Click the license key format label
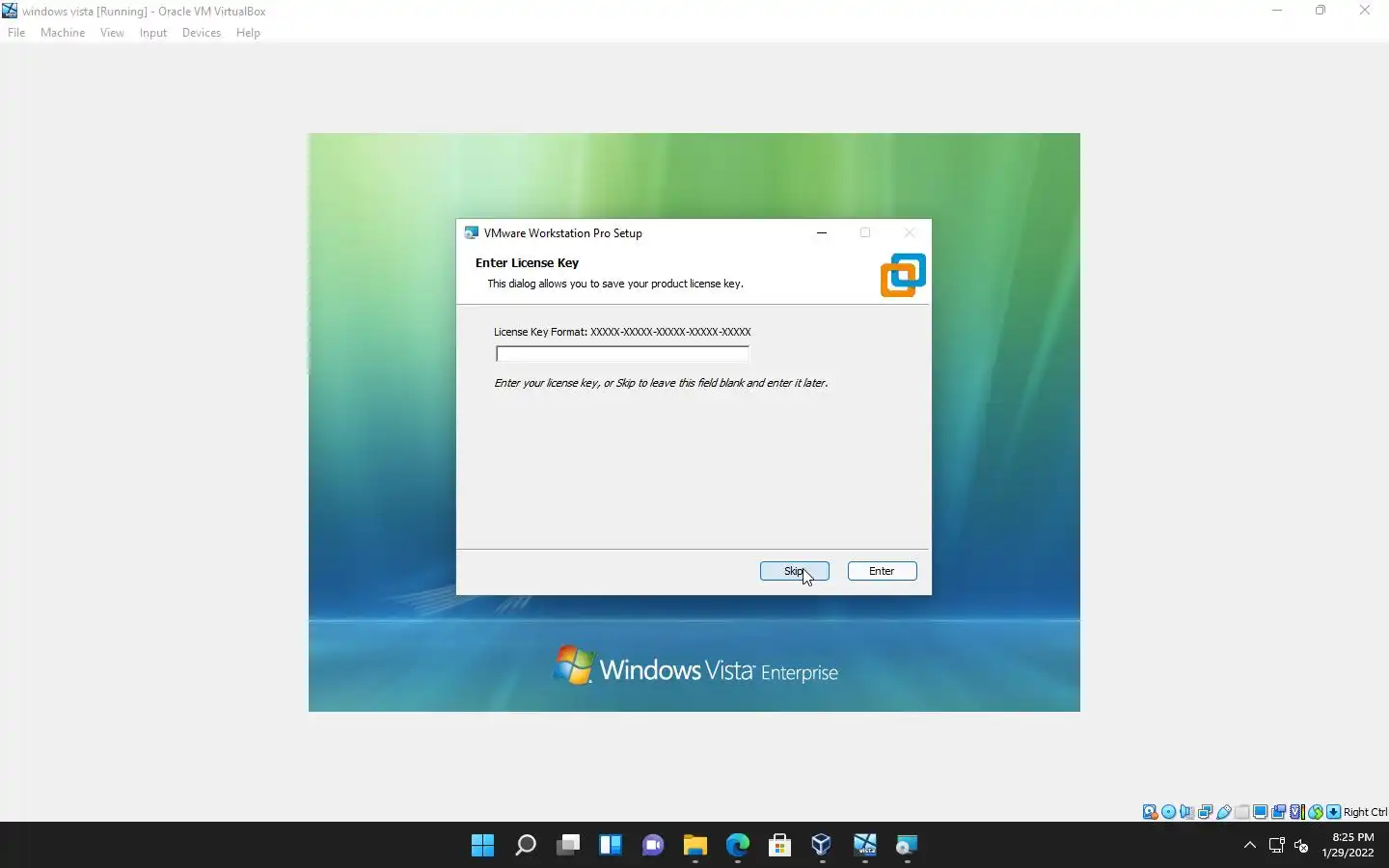The height and width of the screenshot is (868, 1389). coord(622,332)
